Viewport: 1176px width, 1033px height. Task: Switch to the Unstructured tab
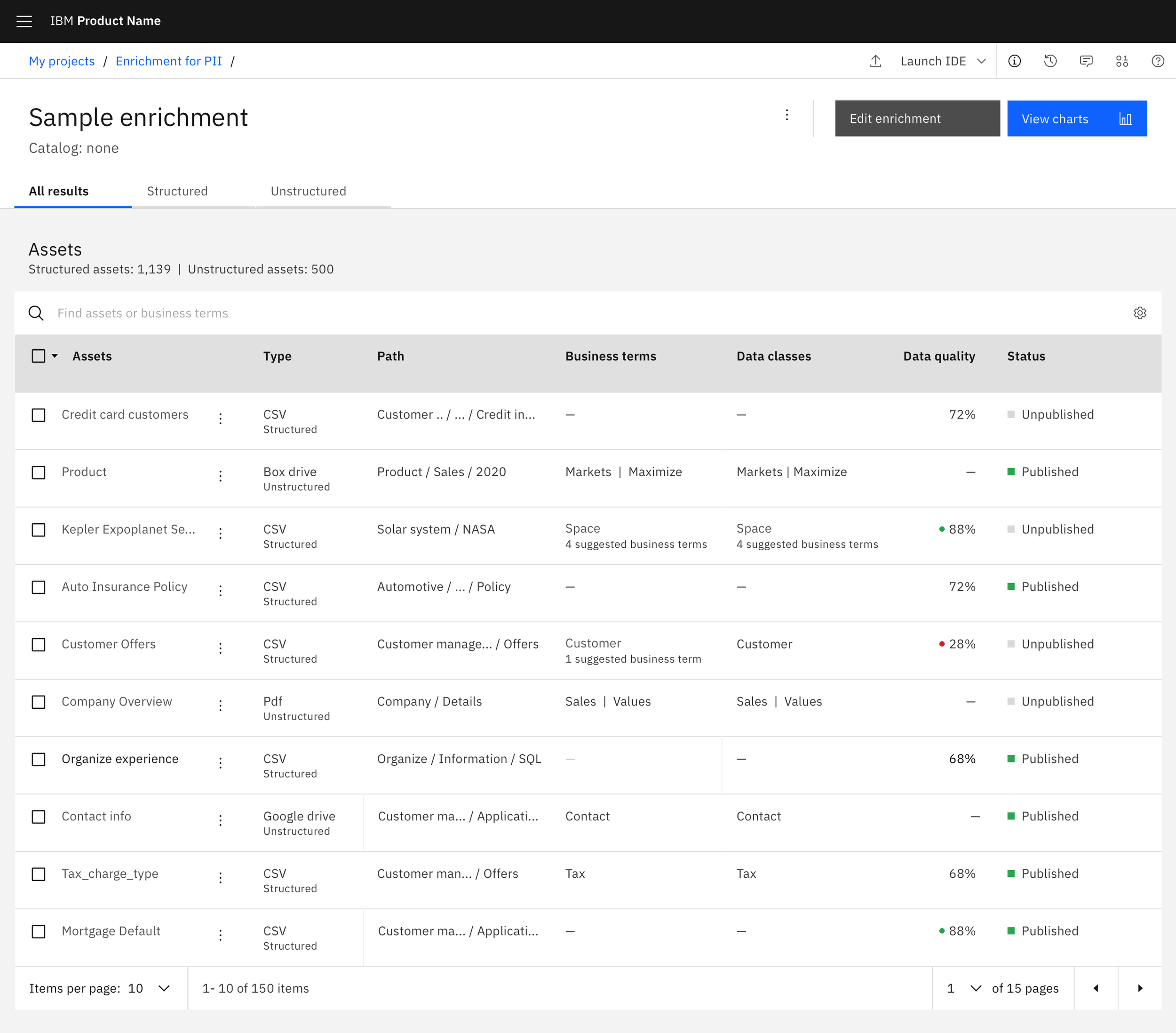[309, 192]
